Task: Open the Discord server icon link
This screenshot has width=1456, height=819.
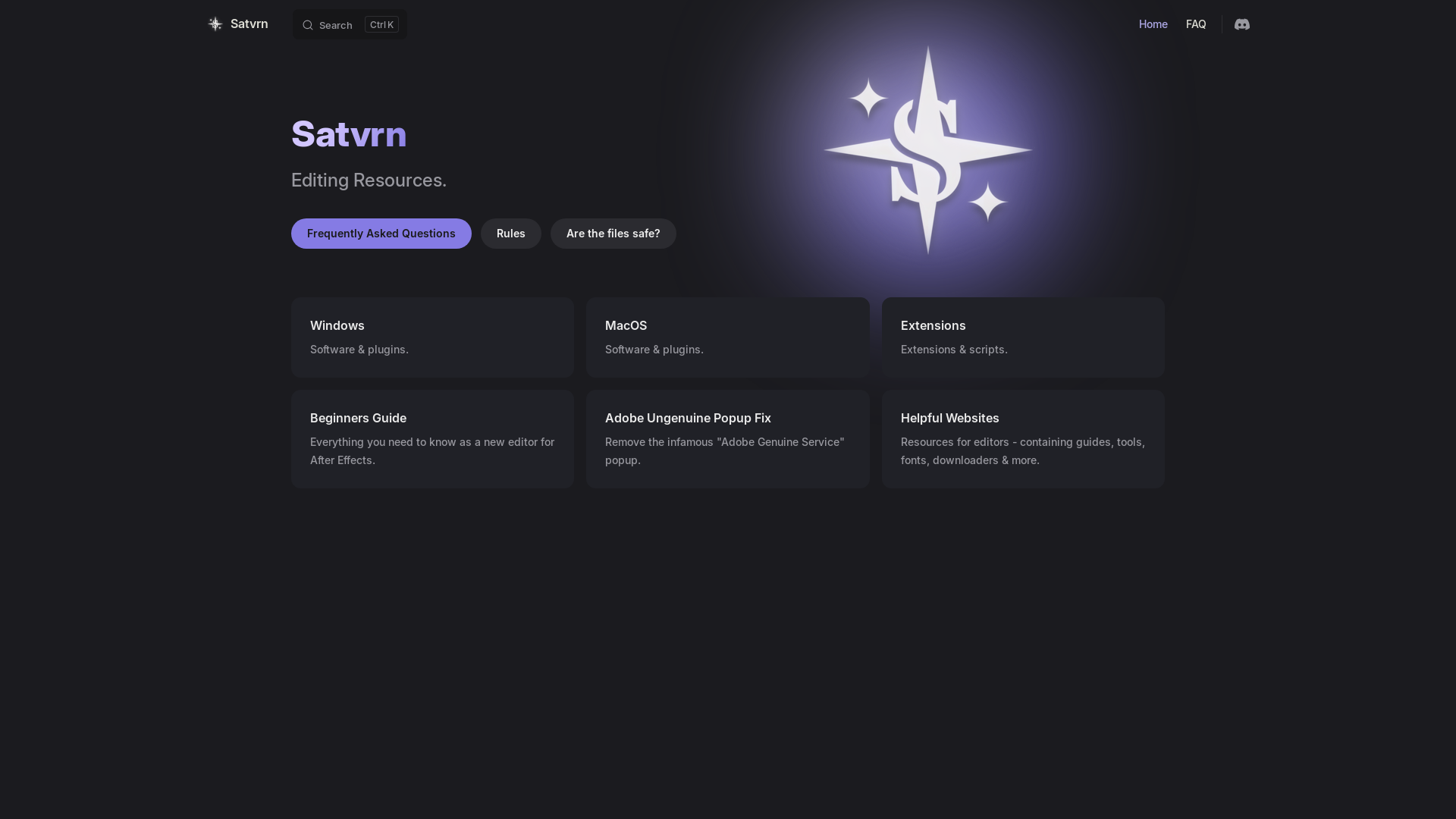Action: [x=1241, y=24]
